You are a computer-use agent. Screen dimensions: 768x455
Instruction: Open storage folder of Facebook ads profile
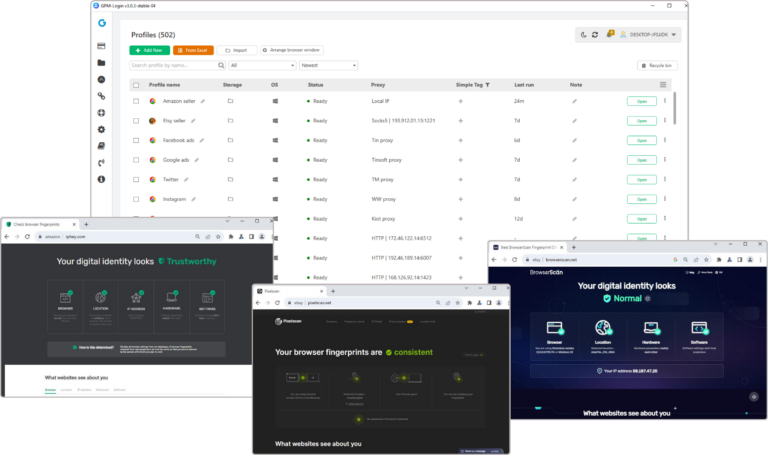click(x=230, y=140)
